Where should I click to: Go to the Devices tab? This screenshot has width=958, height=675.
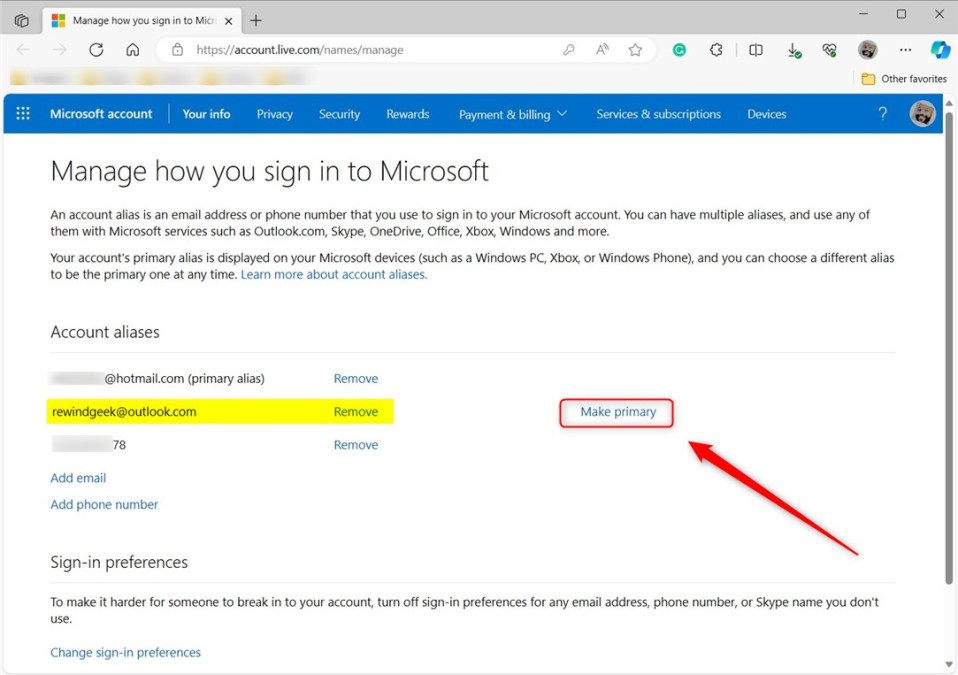click(x=767, y=114)
